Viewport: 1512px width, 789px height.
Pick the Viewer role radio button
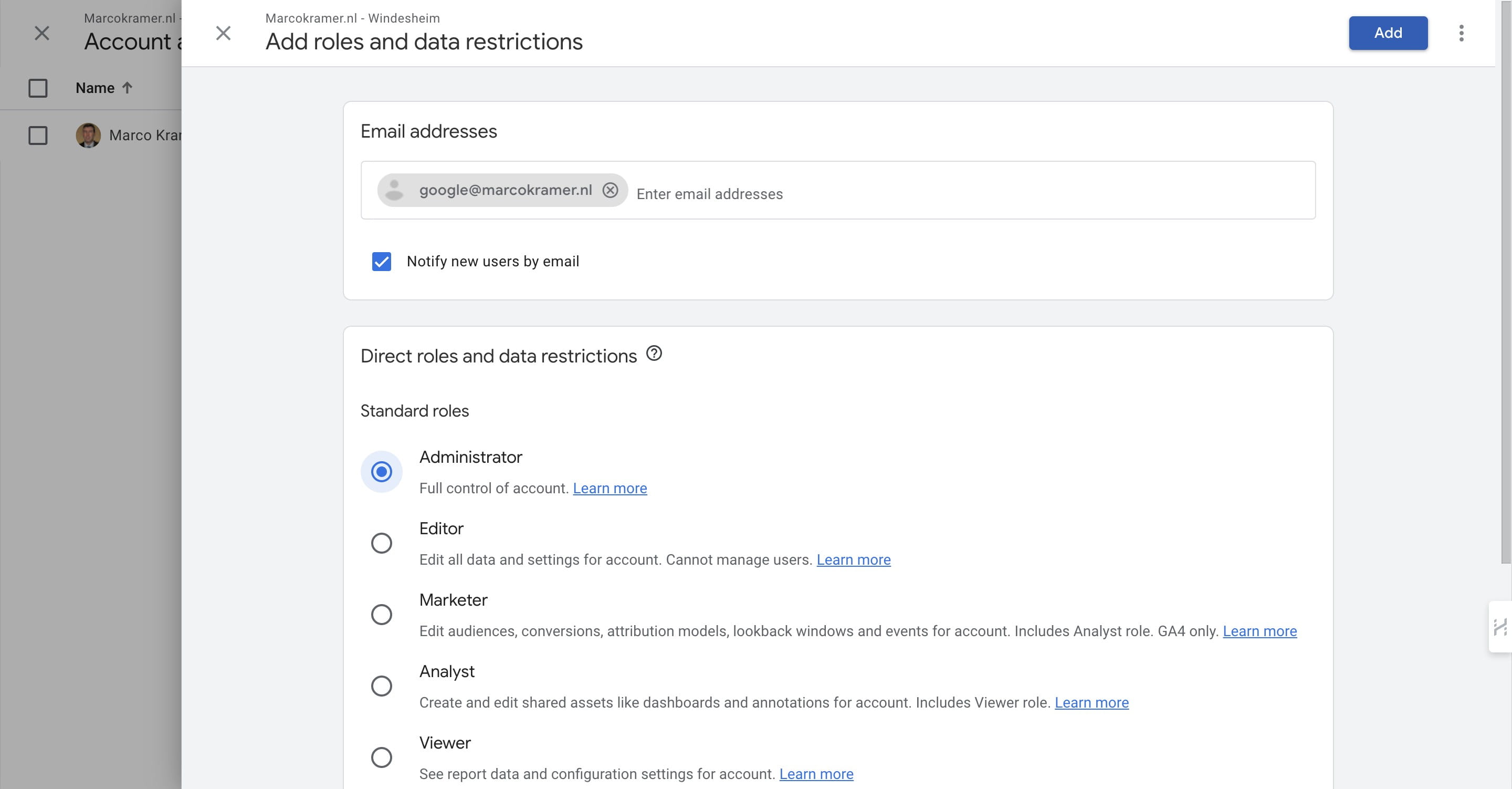click(x=382, y=757)
